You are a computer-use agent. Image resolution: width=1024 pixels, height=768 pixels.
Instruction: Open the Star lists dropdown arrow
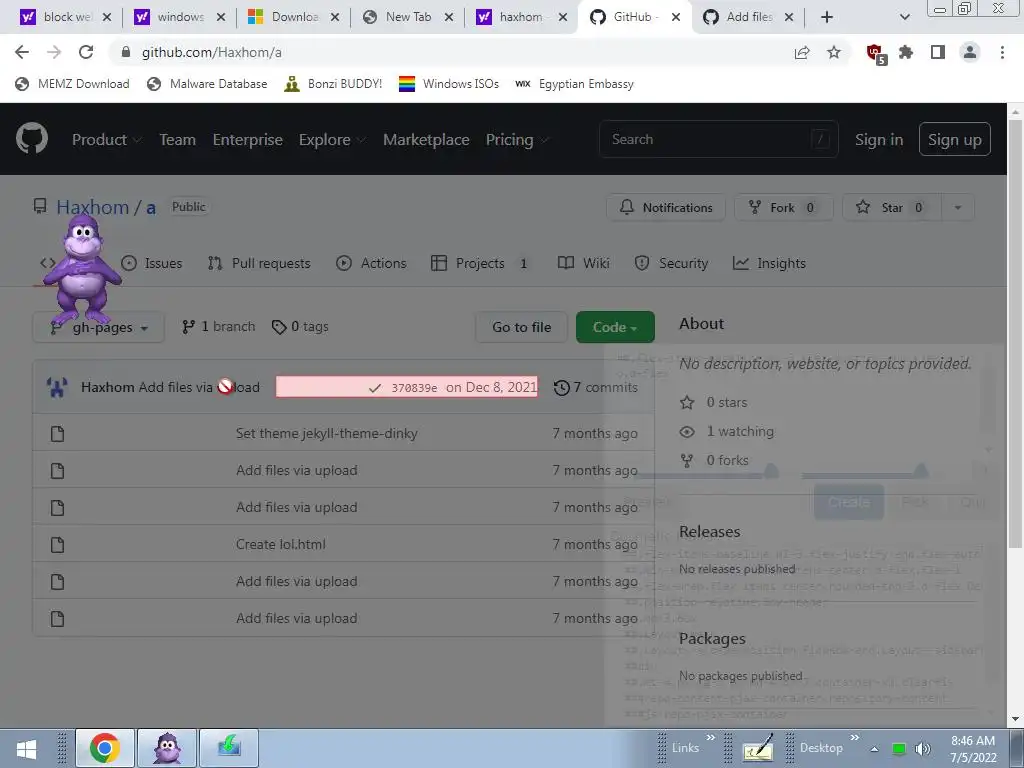click(x=957, y=208)
